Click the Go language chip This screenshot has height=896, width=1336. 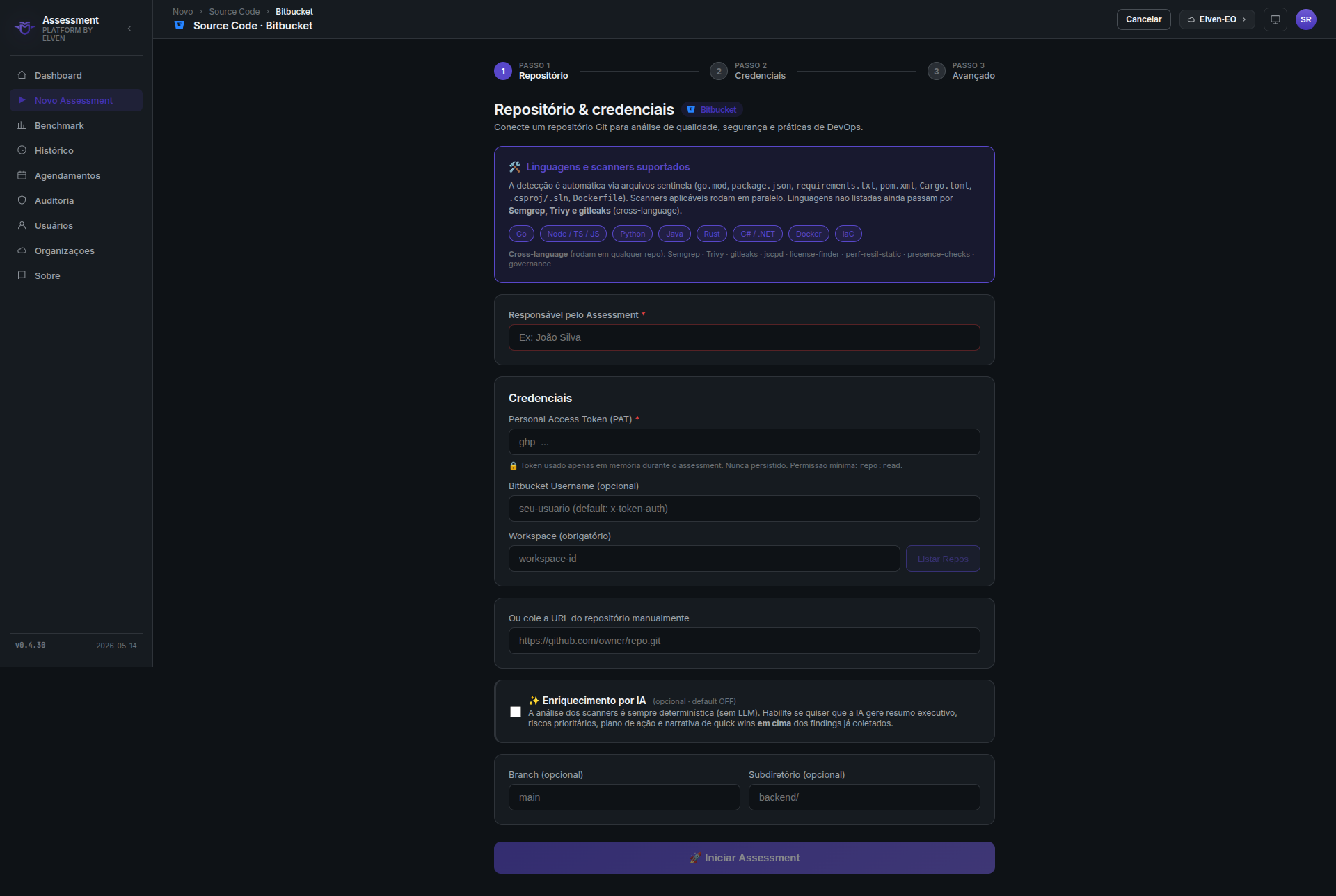[521, 234]
